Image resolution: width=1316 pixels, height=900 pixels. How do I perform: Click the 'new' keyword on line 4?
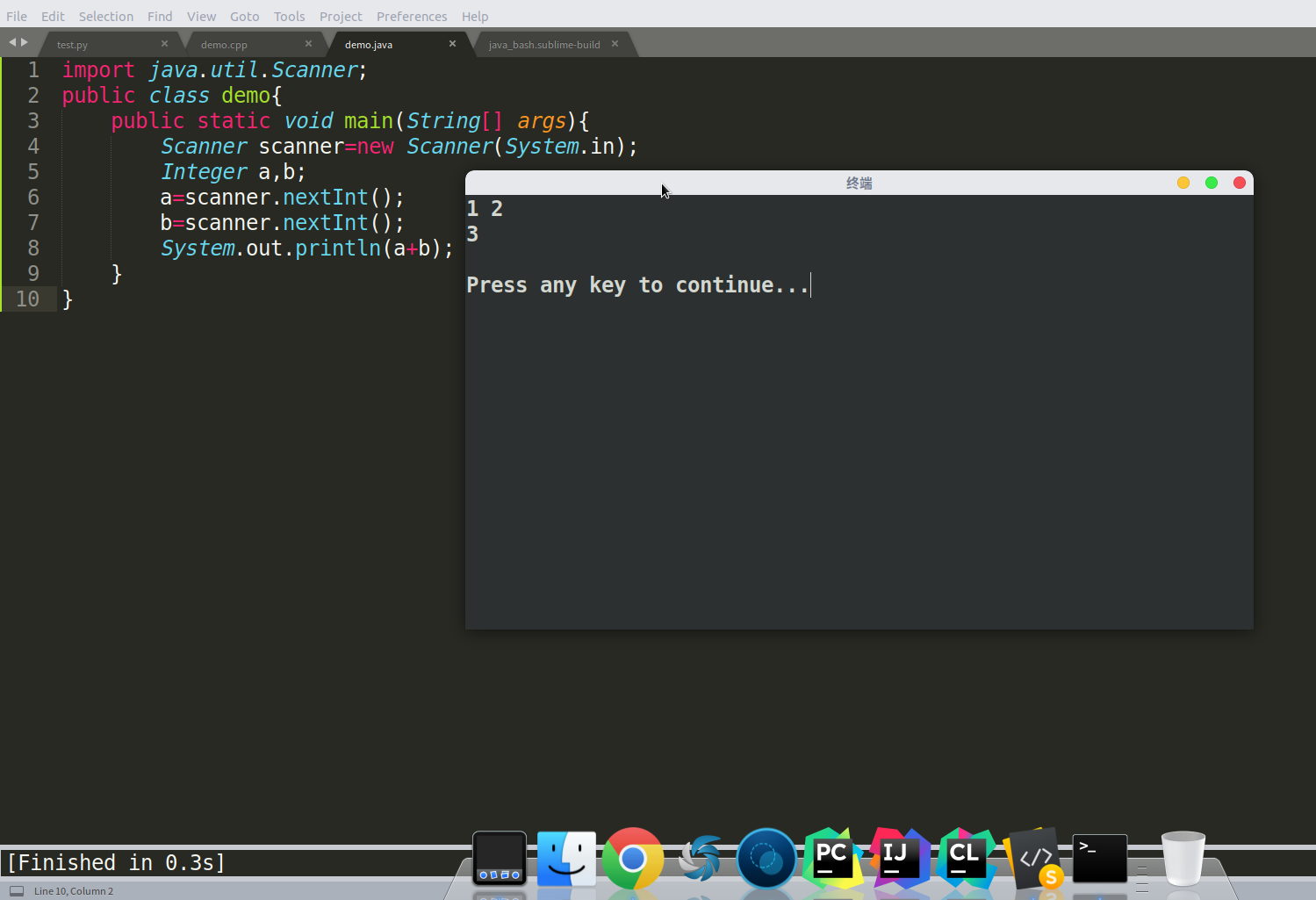tap(376, 147)
